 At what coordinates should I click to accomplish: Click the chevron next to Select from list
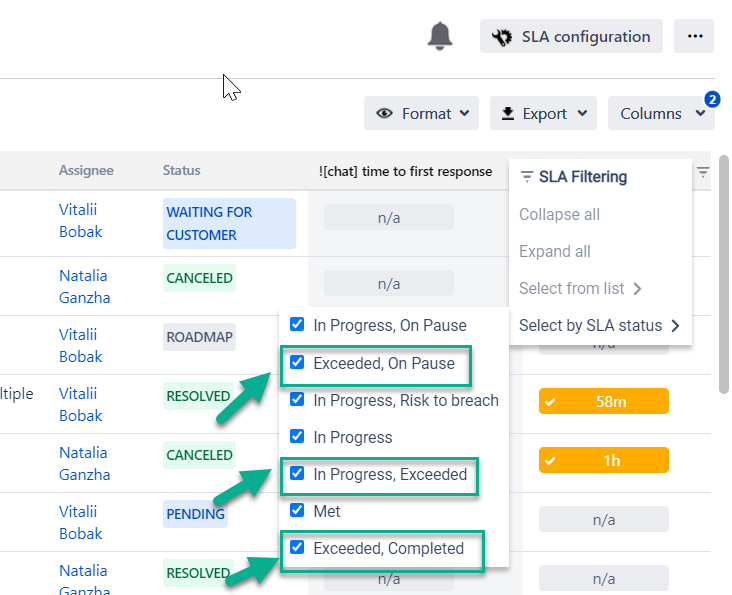coord(637,289)
